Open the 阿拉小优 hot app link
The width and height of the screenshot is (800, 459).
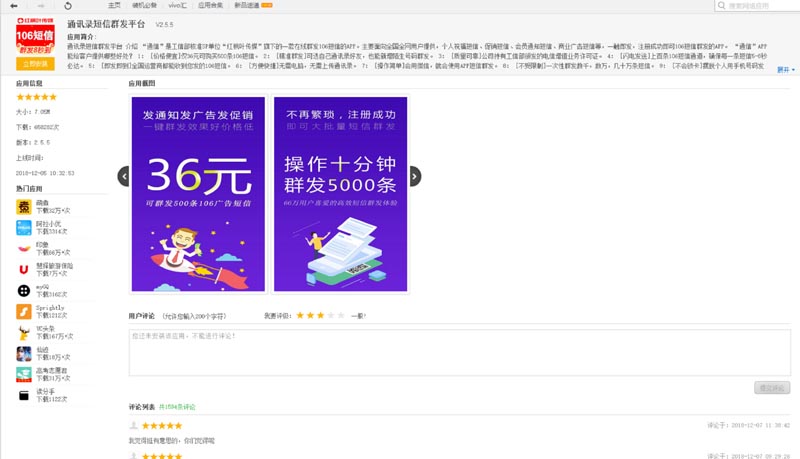tap(49, 224)
